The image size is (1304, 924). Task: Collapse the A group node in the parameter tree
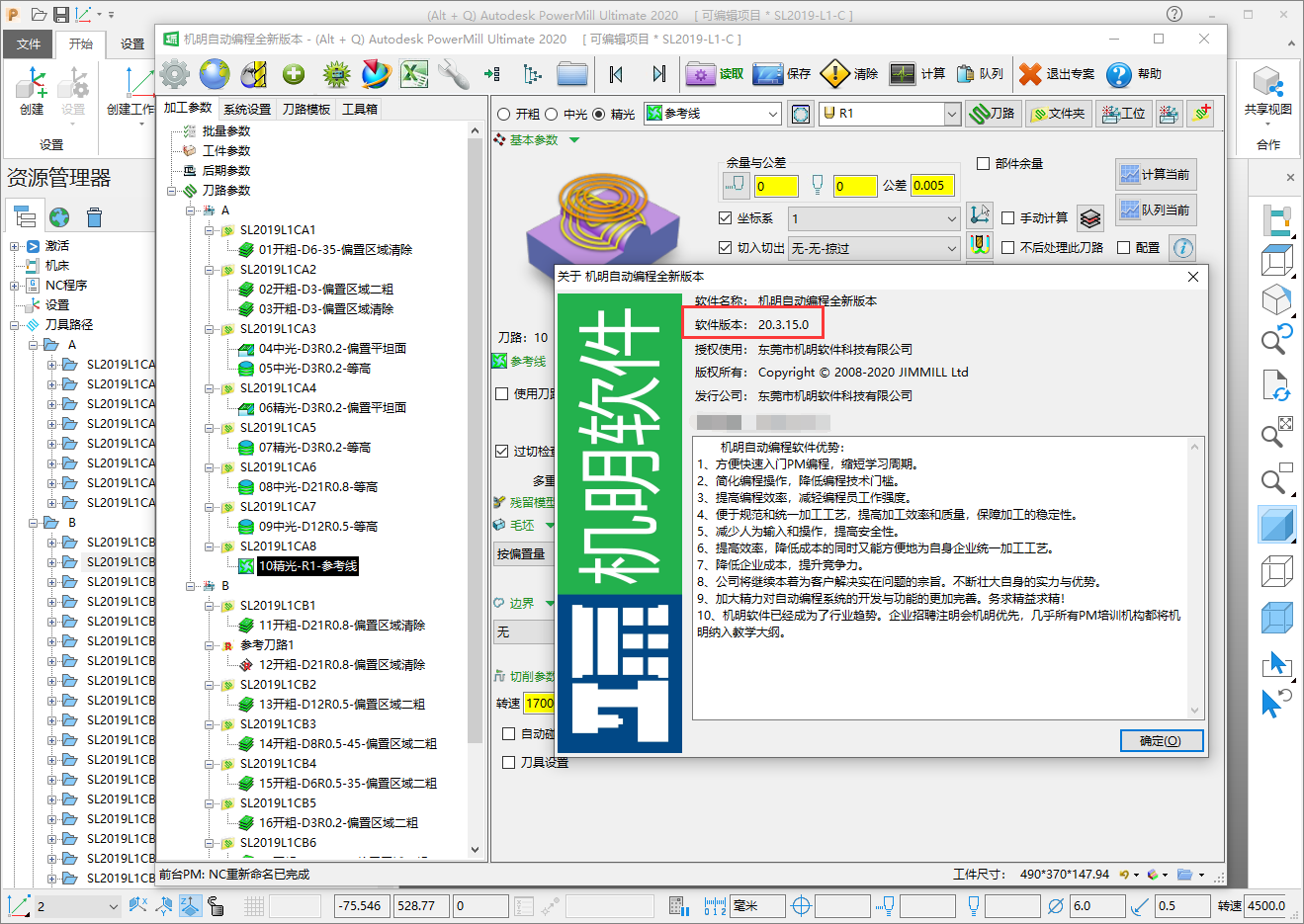click(192, 210)
